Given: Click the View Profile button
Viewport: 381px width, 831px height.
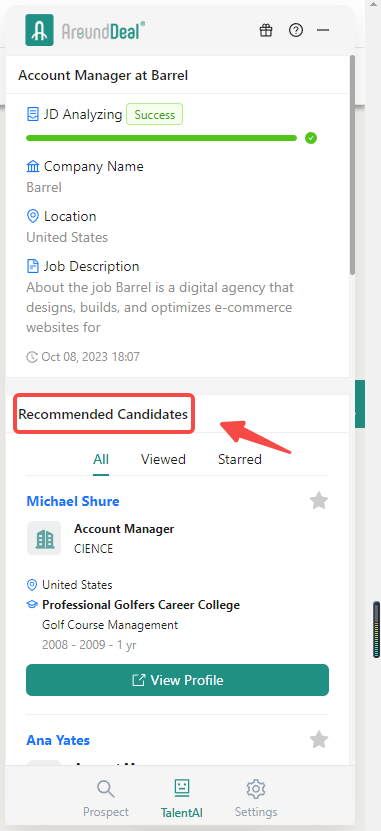Looking at the screenshot, I should [x=178, y=680].
